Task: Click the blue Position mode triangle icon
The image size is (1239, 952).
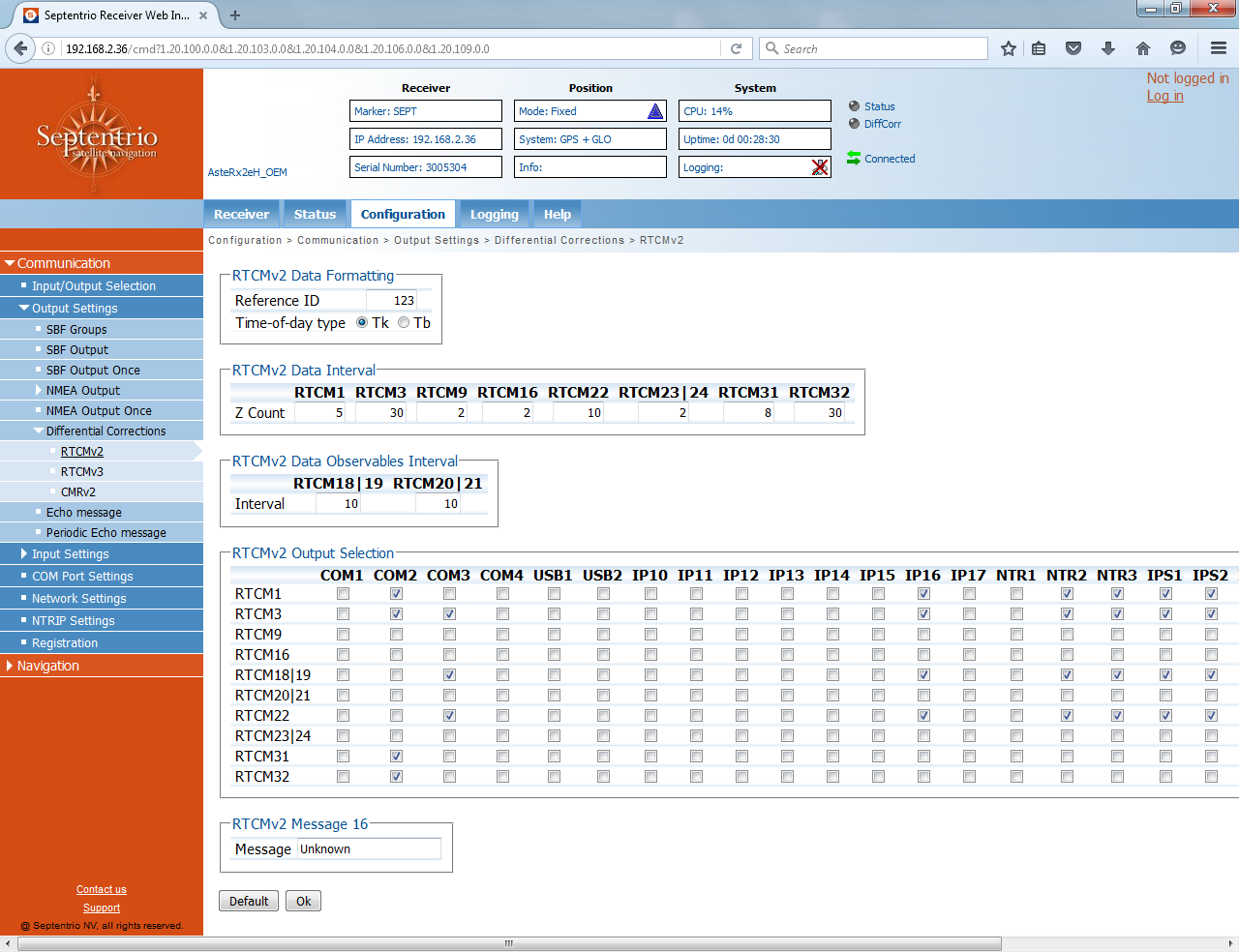Action: [655, 111]
